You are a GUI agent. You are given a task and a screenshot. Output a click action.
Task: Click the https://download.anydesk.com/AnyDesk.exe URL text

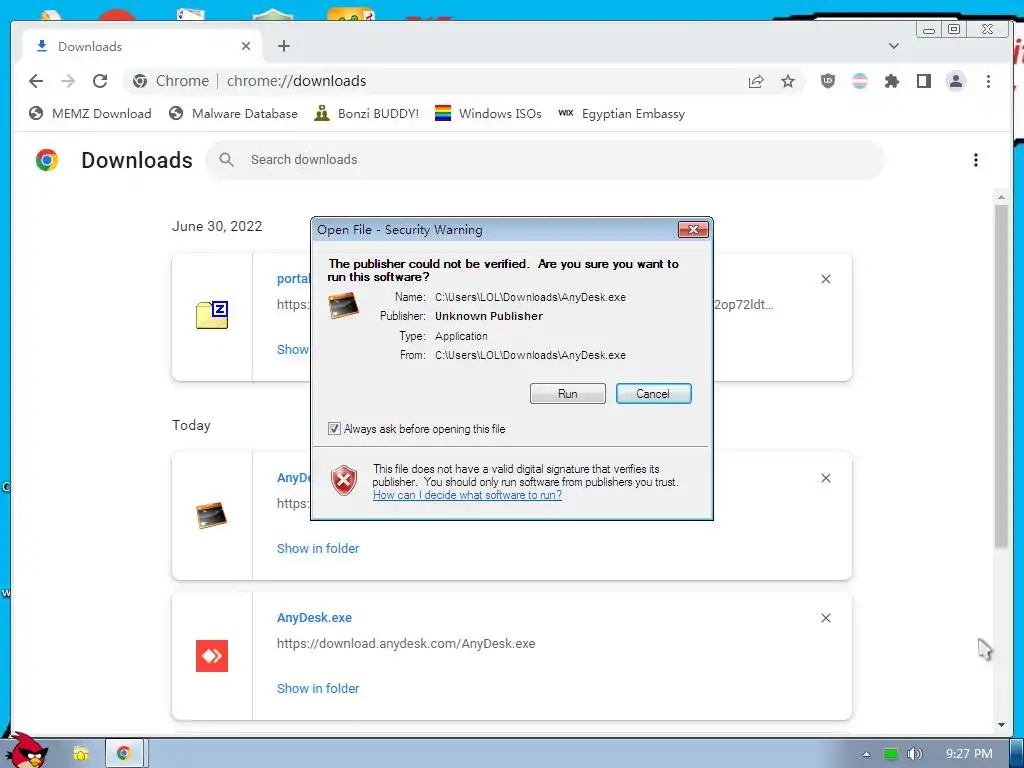point(406,644)
